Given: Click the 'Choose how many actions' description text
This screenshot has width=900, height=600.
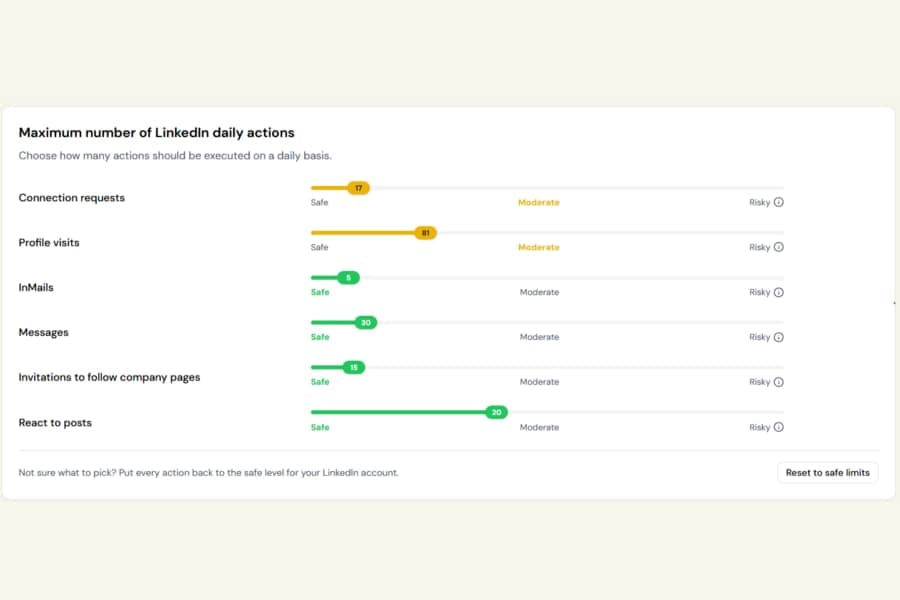Looking at the screenshot, I should pyautogui.click(x=175, y=156).
